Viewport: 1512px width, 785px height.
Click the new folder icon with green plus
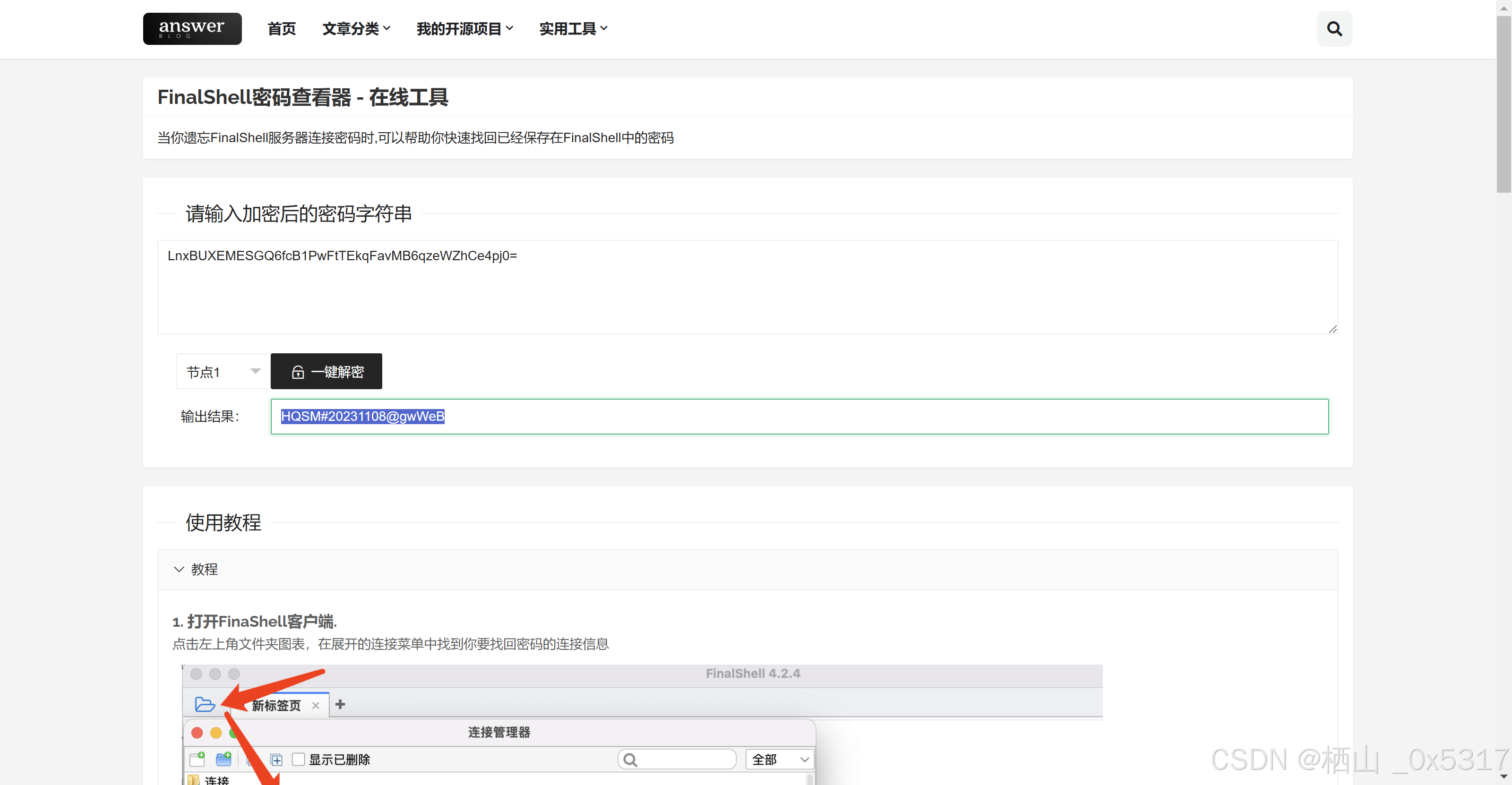pos(223,759)
